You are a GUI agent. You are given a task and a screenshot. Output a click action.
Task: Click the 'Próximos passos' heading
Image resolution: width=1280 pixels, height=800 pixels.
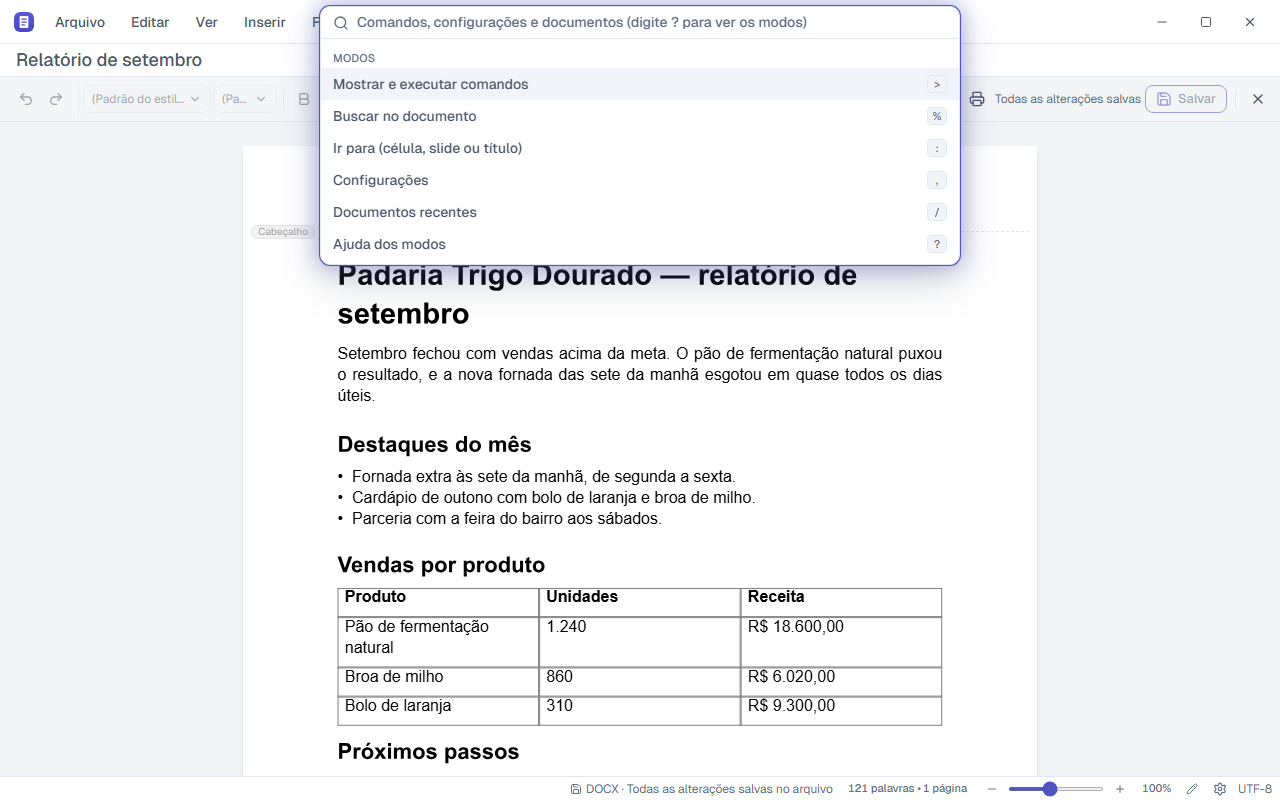[x=428, y=751]
